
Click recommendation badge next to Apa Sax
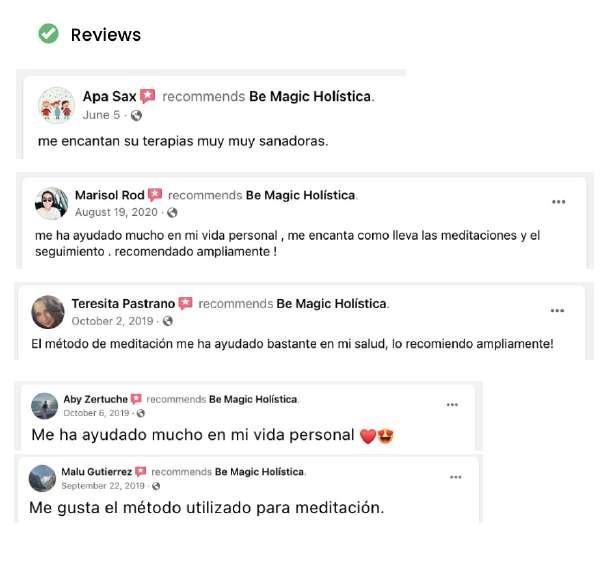click(148, 96)
